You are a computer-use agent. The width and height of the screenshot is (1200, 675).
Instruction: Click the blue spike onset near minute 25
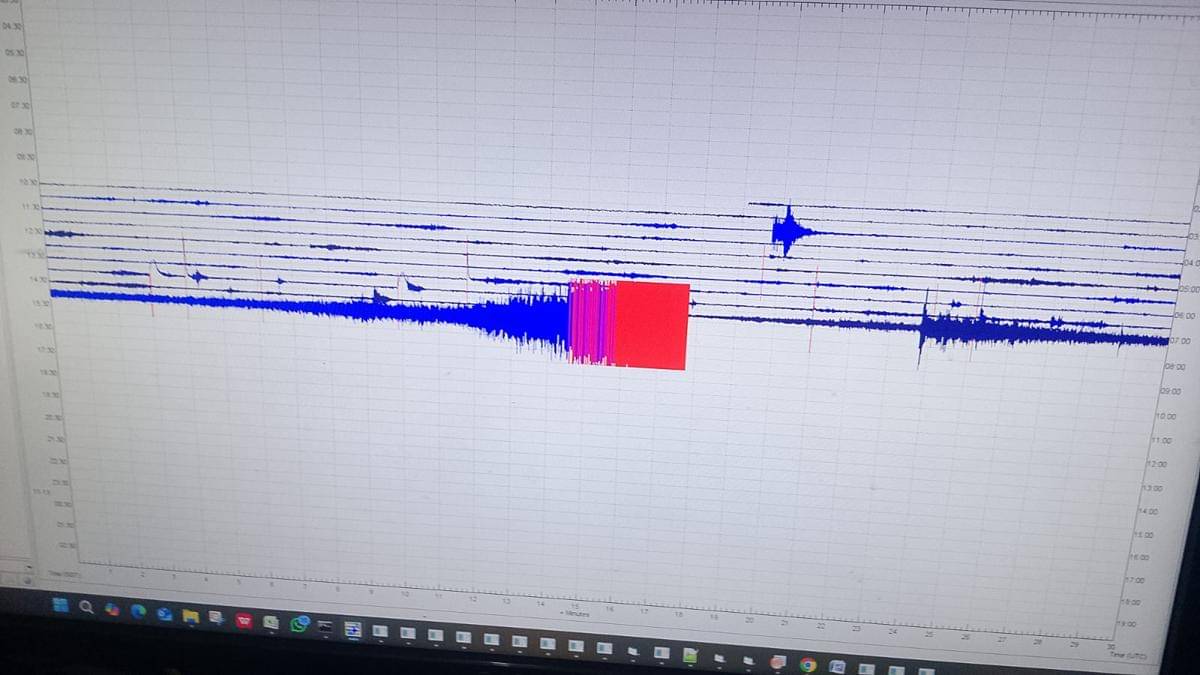(x=923, y=328)
